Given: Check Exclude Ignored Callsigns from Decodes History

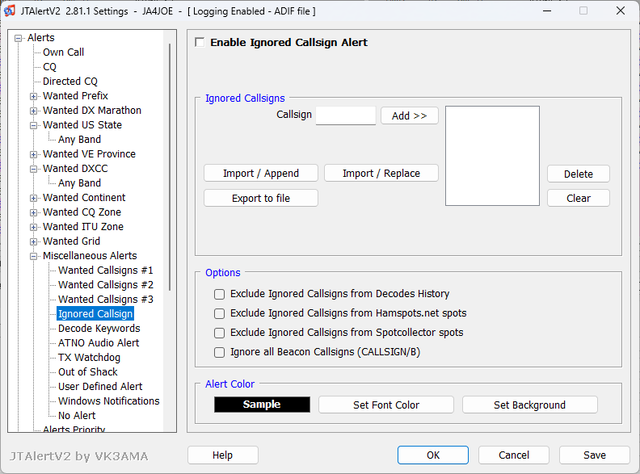Looking at the screenshot, I should click(220, 294).
